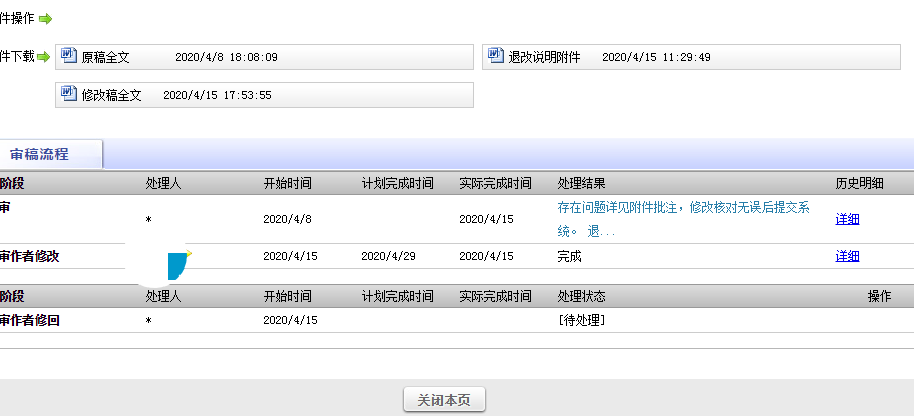Click the Word icon beside 退改说明附件
Image resolution: width=914 pixels, height=416 pixels.
tap(496, 56)
